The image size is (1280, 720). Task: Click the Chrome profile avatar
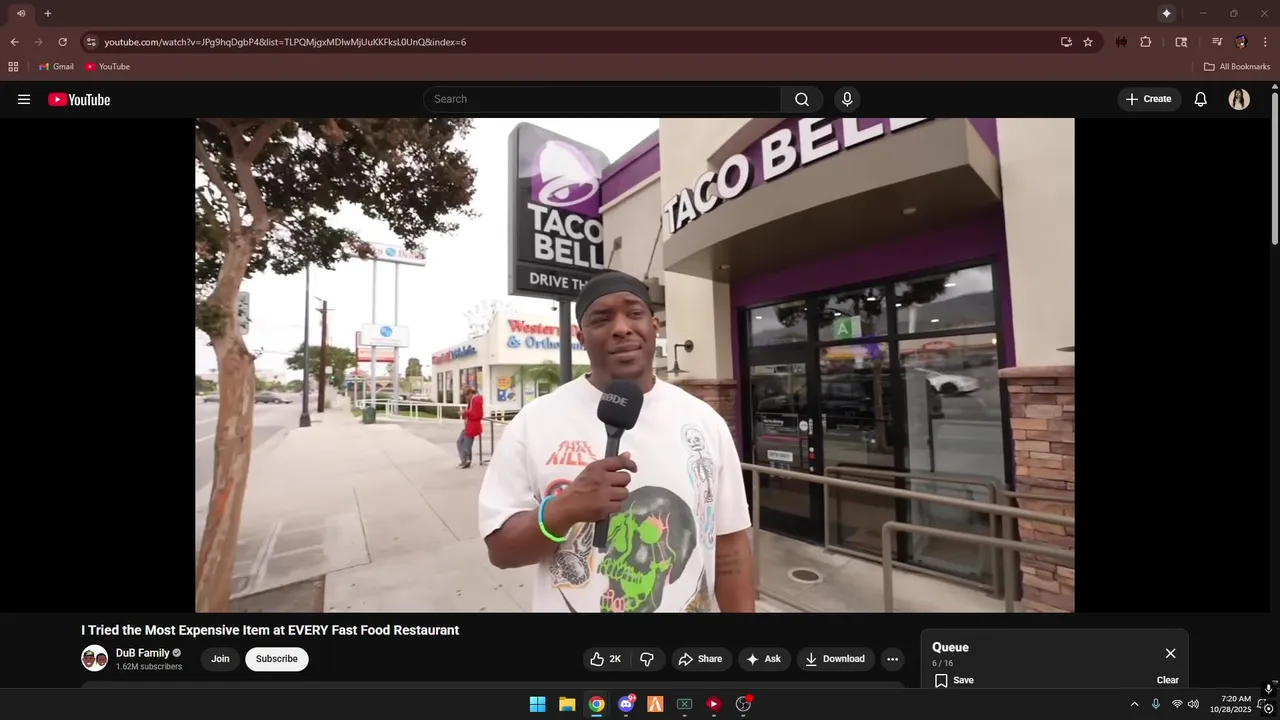(x=1241, y=42)
